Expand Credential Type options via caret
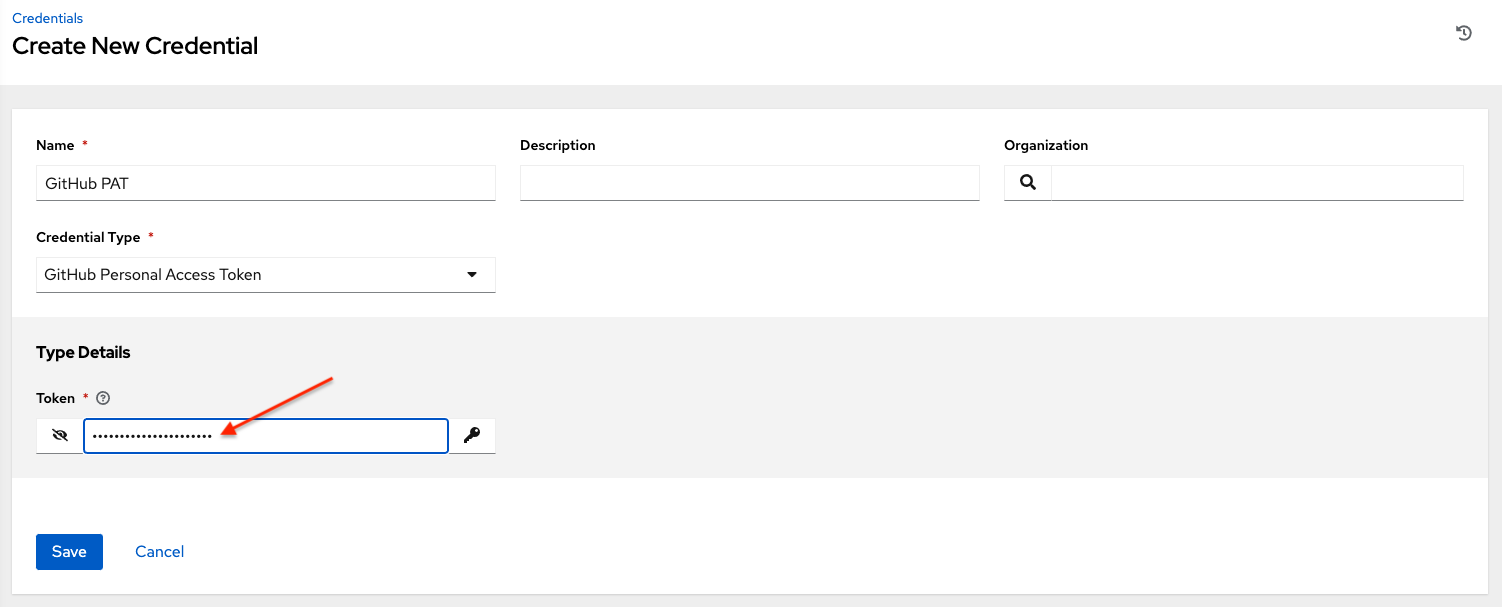Screen dimensions: 1502x607 471,274
